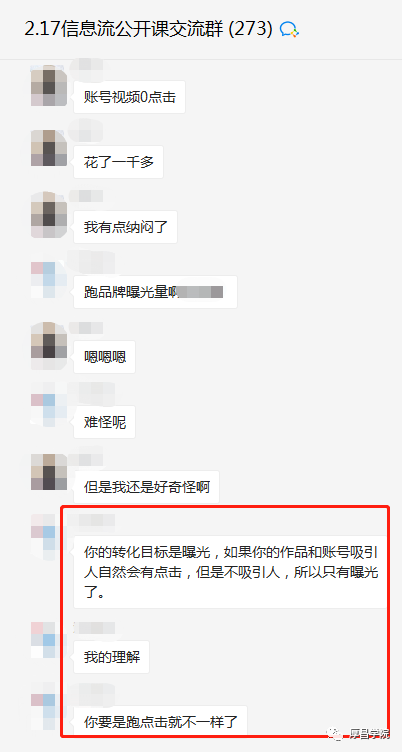Select the 嗯嗯嗯 message bubble
402x752 pixels.
(105, 357)
